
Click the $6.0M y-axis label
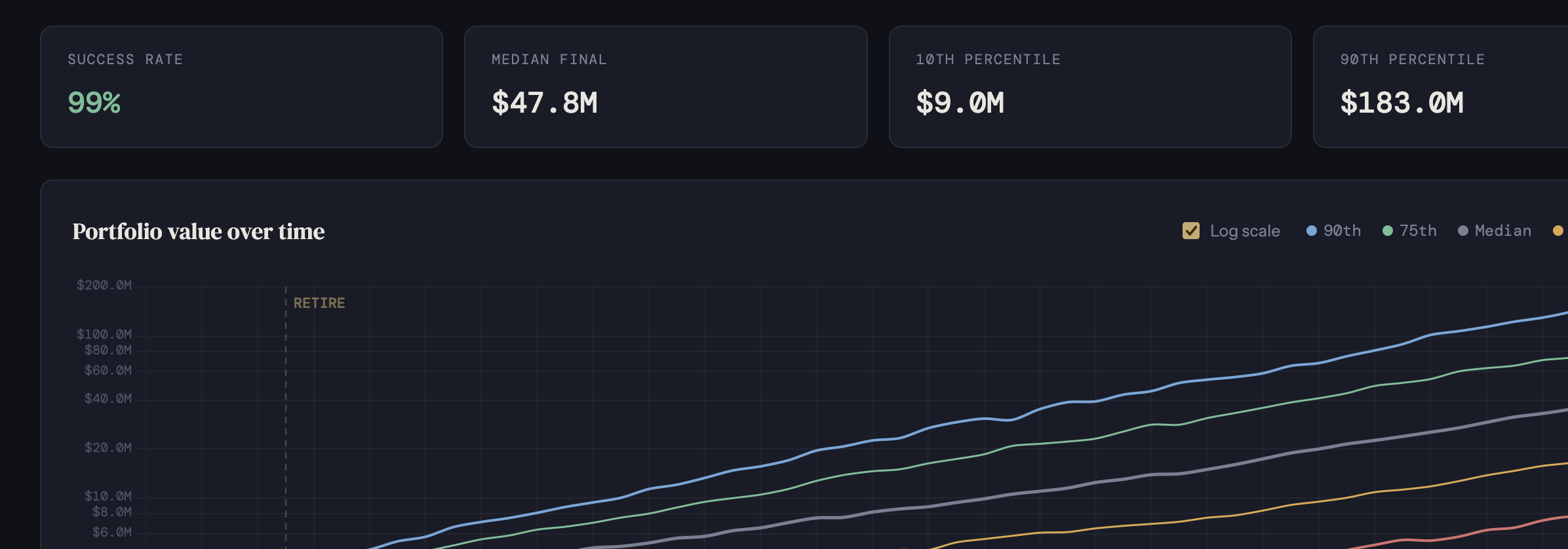[x=112, y=532]
